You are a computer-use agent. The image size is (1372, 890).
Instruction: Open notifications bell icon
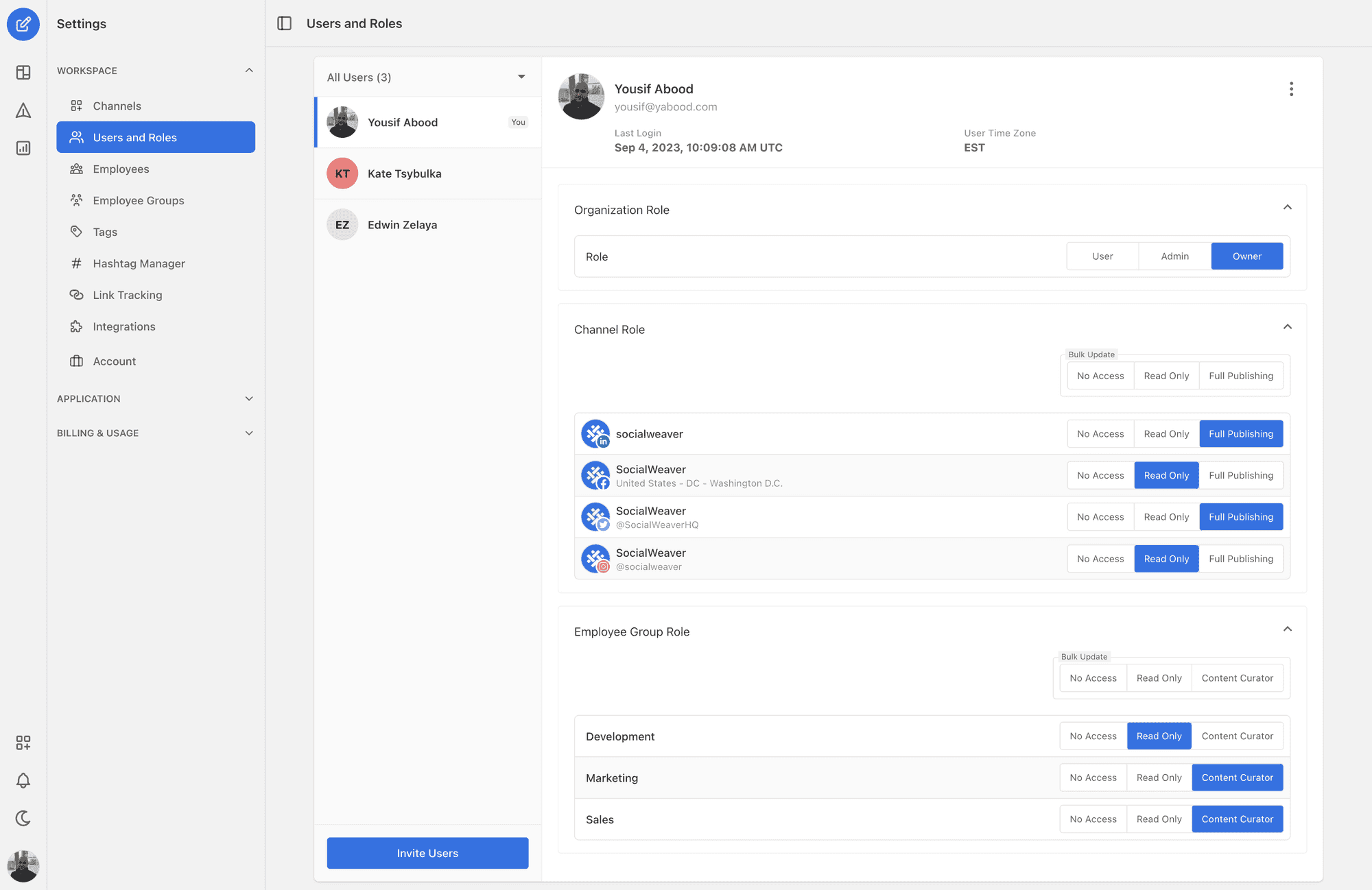(23, 780)
